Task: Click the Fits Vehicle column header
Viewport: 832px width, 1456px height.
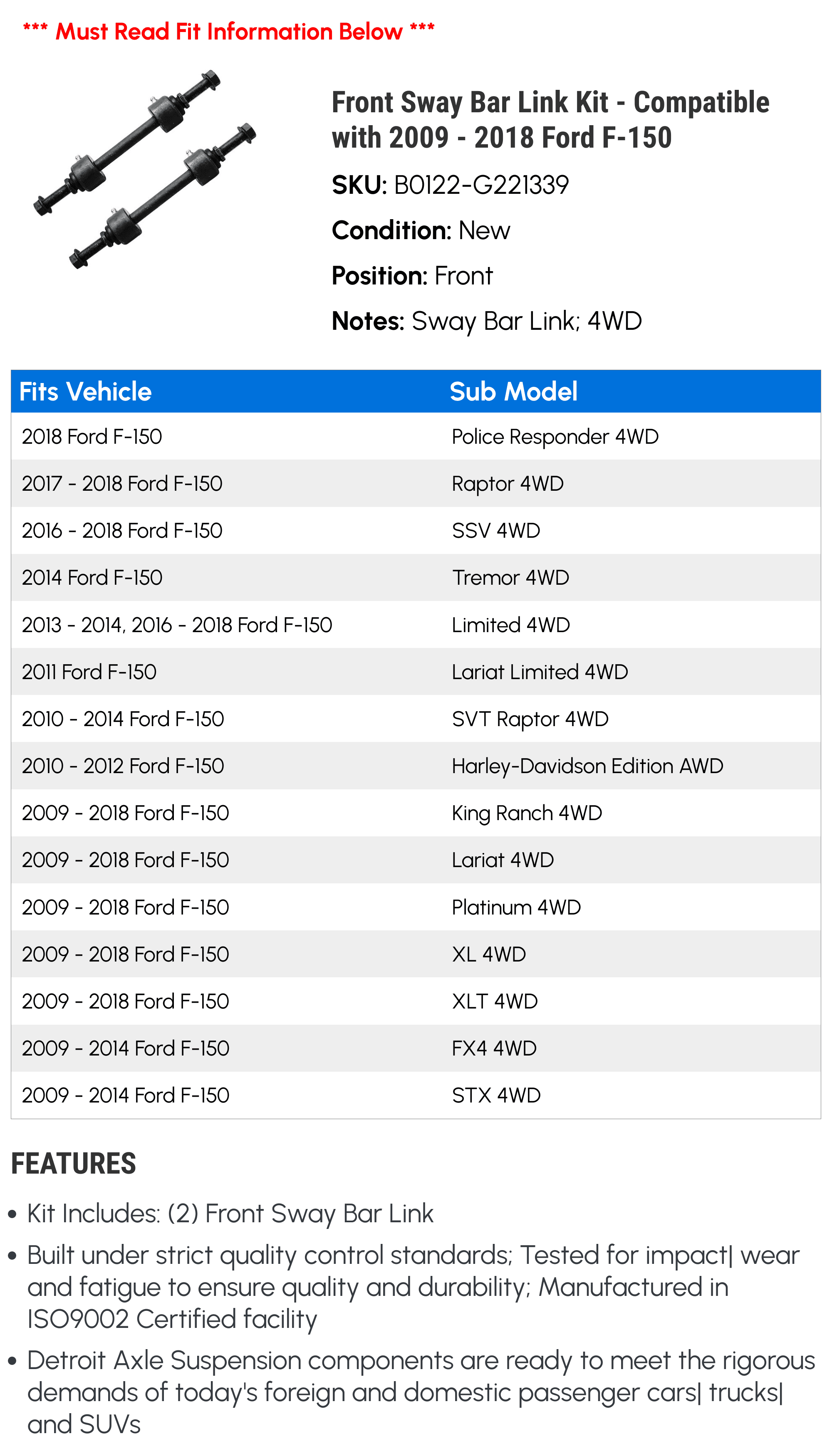Action: point(86,391)
